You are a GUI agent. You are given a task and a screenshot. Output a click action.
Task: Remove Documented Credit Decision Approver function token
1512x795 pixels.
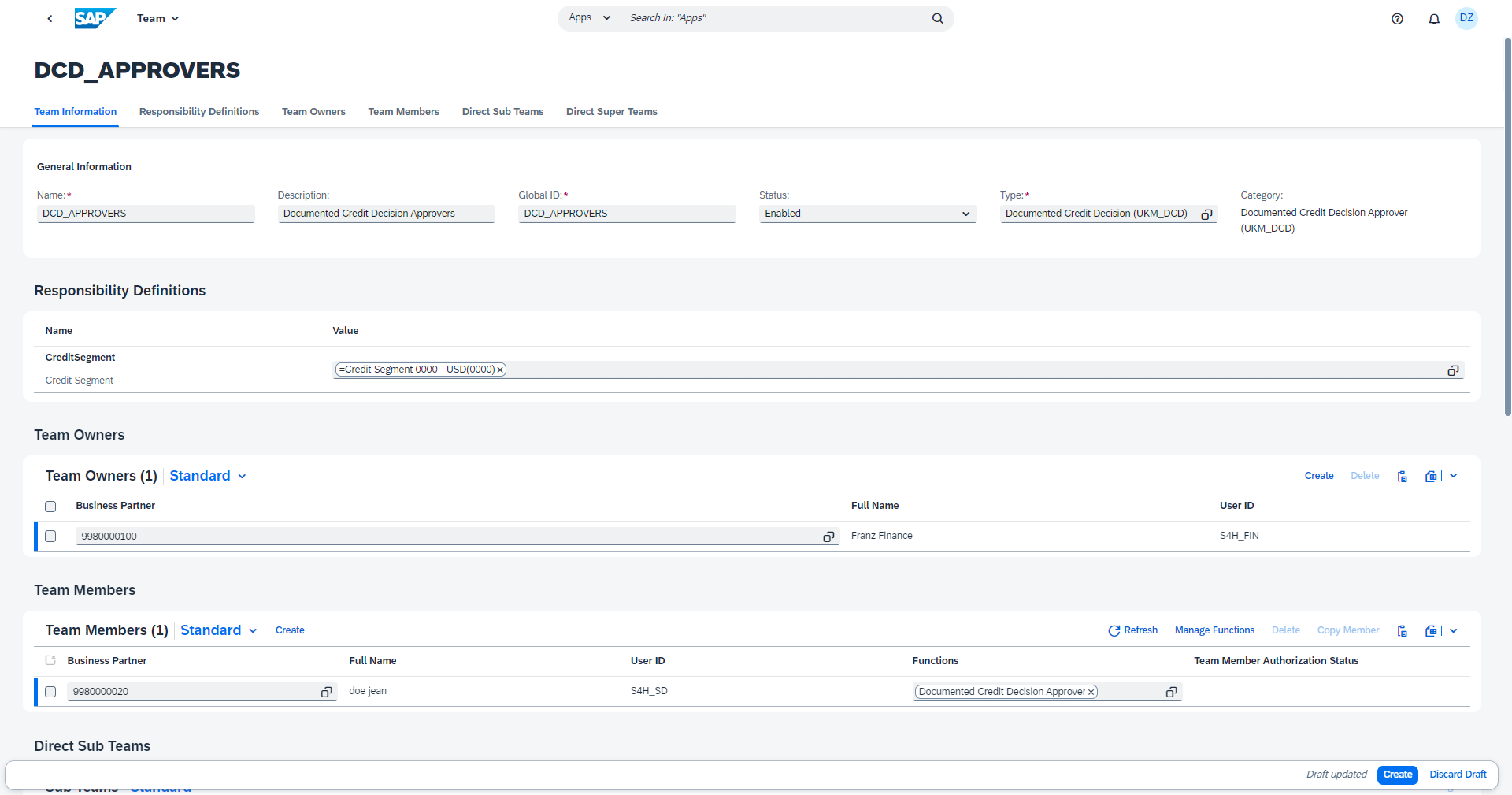(x=1091, y=693)
